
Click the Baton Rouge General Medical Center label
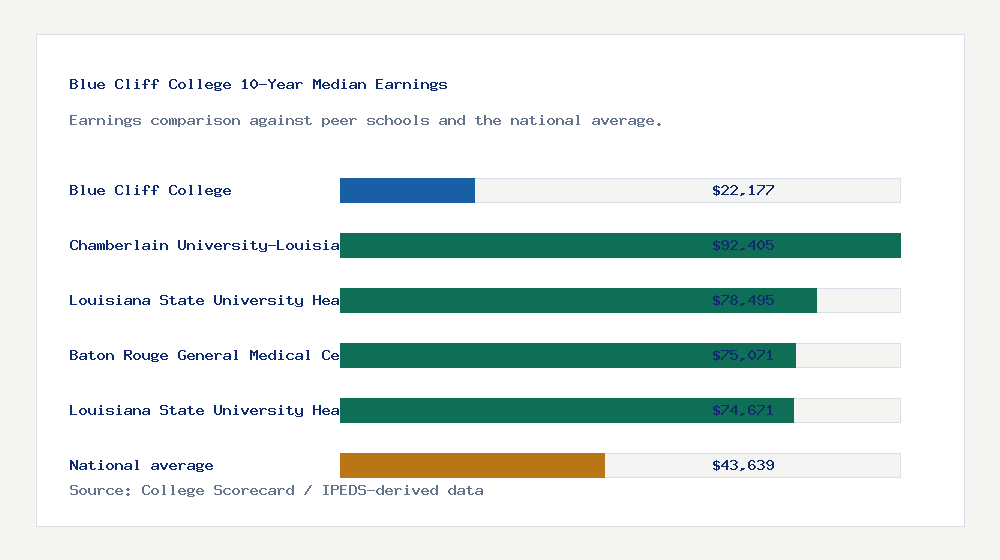pos(204,355)
